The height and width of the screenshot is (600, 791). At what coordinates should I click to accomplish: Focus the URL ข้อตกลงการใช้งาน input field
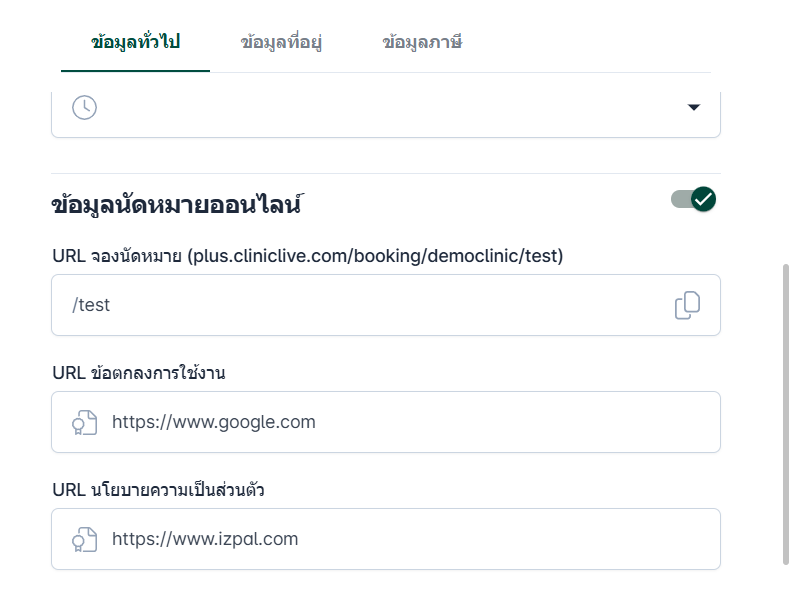coord(400,422)
